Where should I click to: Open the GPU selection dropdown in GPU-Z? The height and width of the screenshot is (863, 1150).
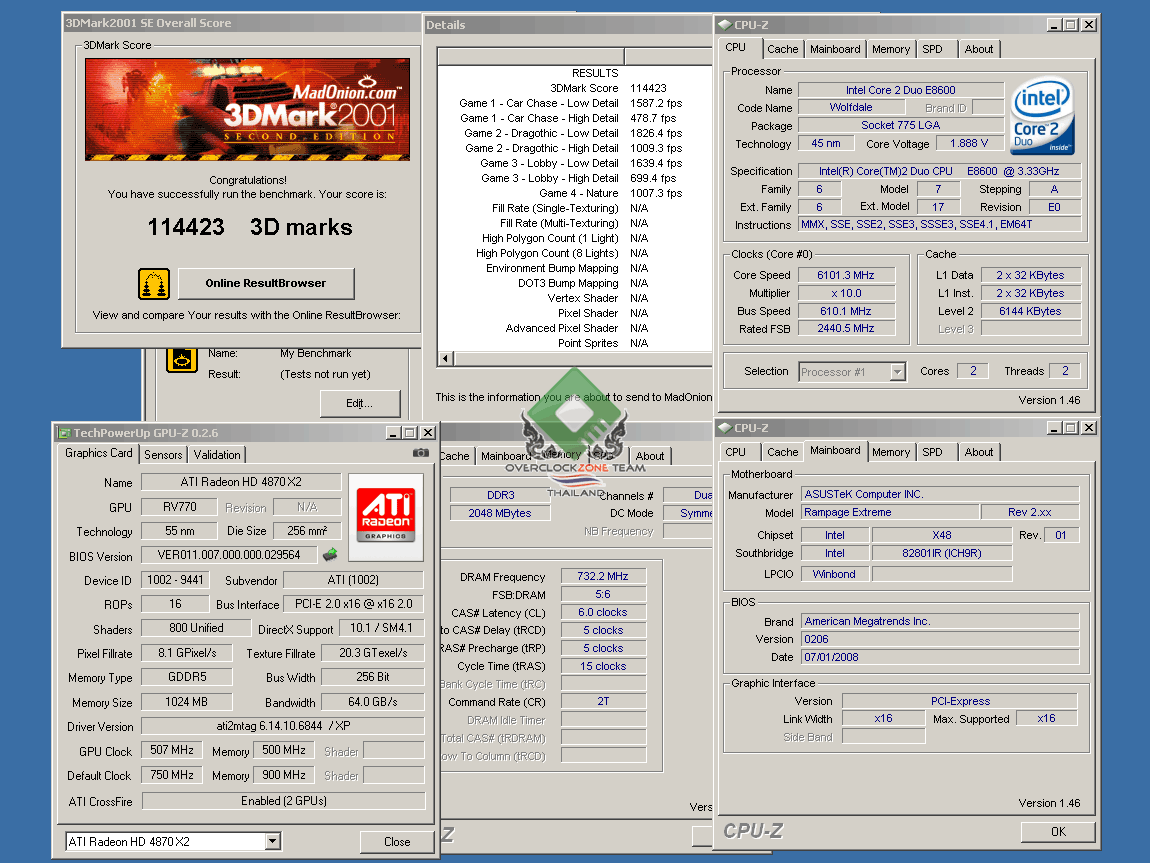(x=273, y=842)
